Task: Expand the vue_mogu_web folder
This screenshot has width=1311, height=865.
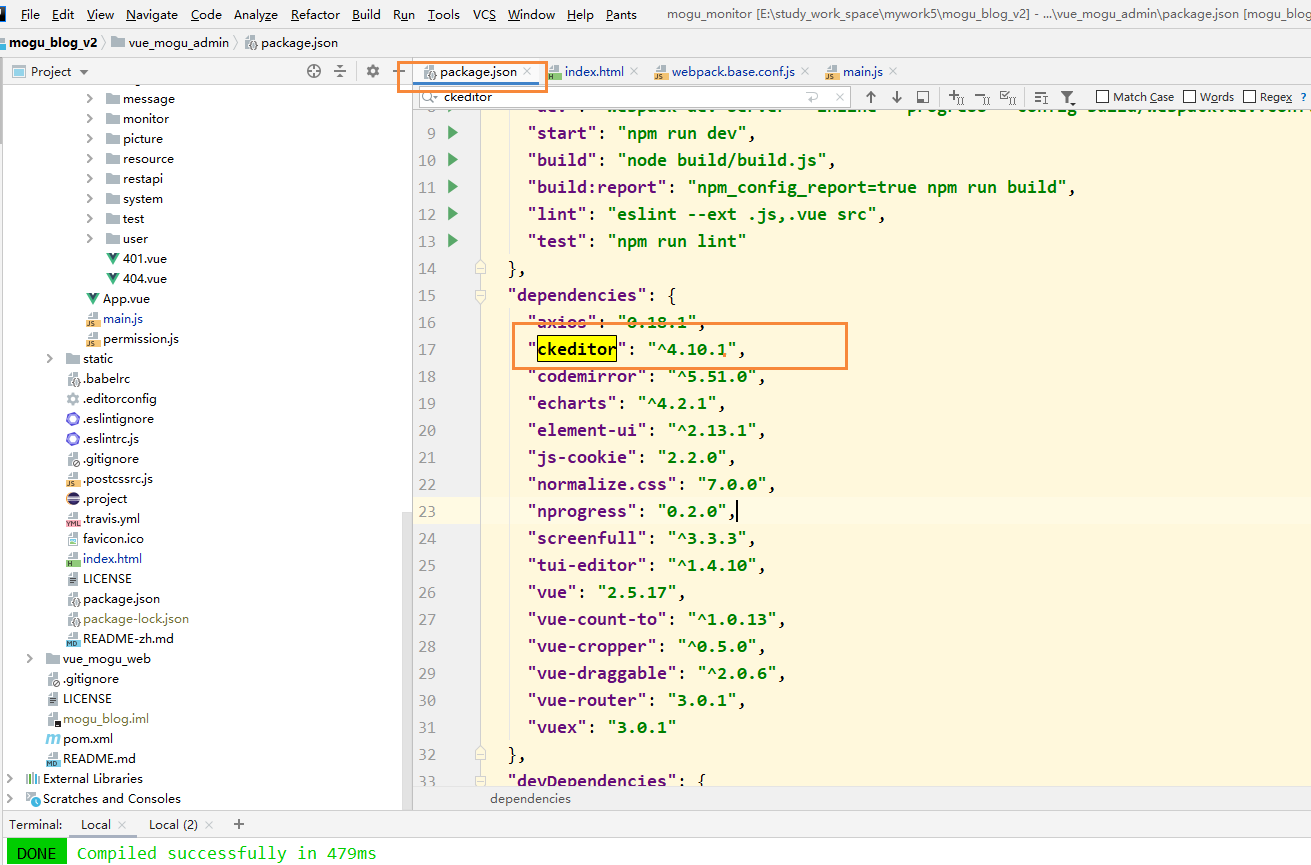Action: pos(30,659)
